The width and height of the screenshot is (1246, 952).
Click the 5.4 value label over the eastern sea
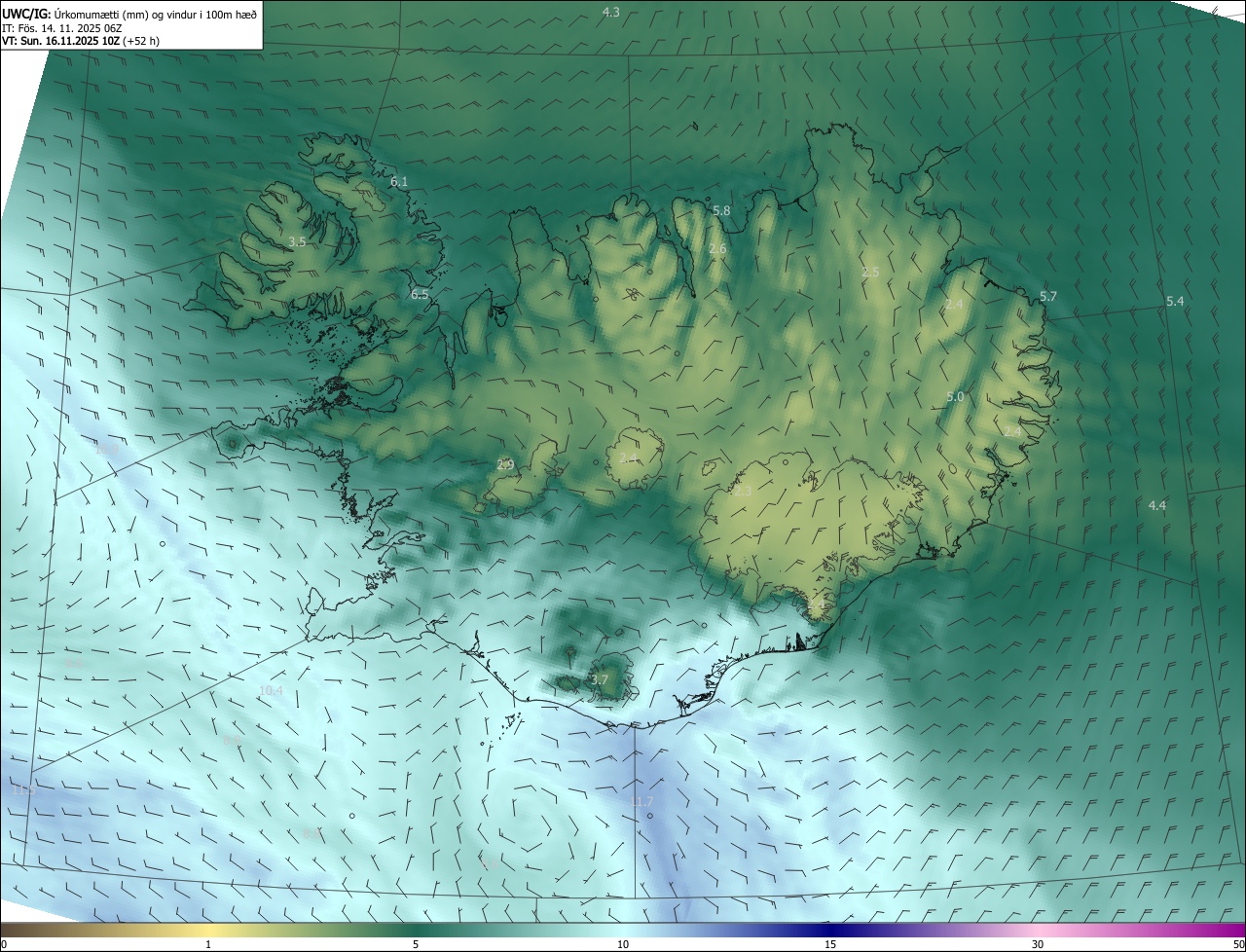tap(1175, 302)
